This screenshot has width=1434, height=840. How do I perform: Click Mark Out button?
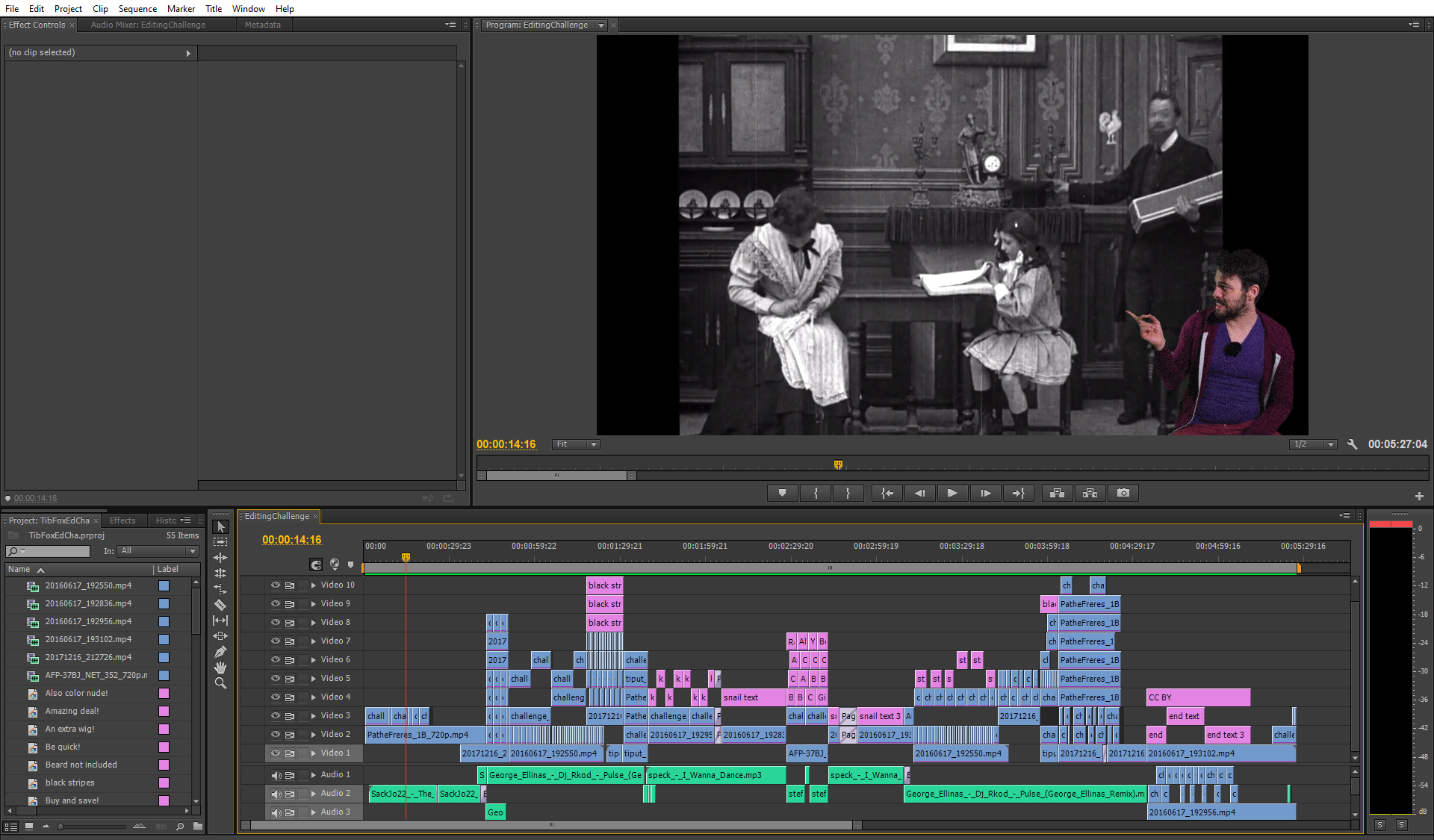[x=848, y=494]
